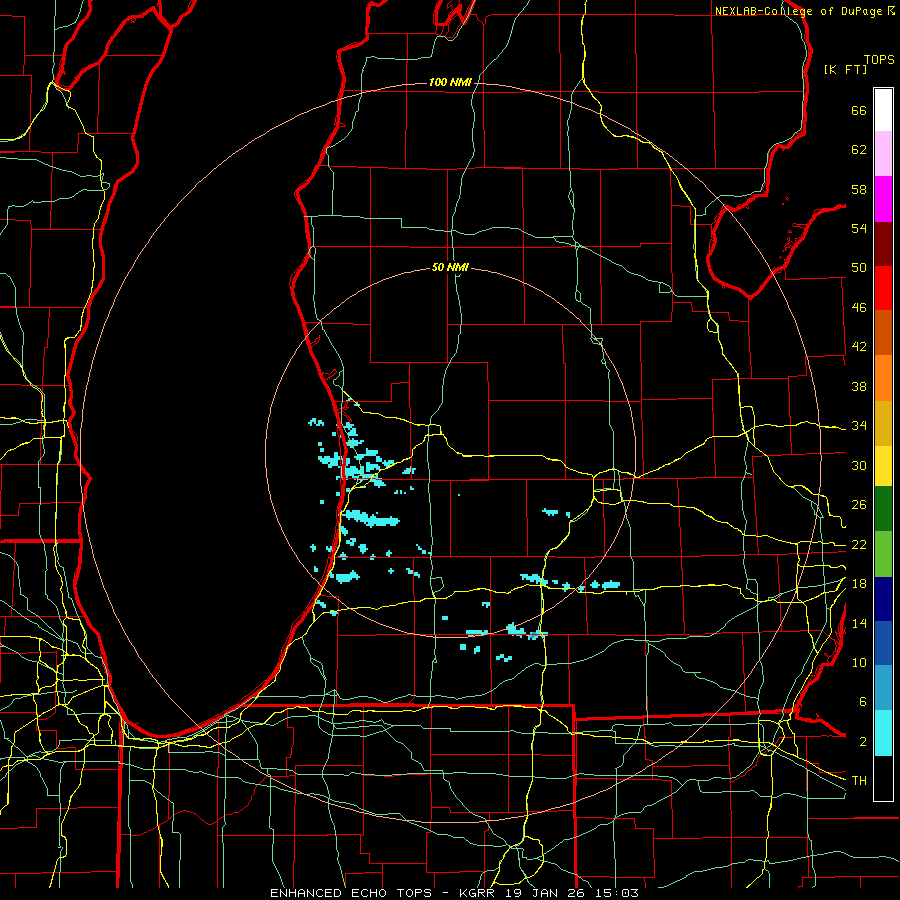Select the bright red legend swatch

click(x=883, y=288)
